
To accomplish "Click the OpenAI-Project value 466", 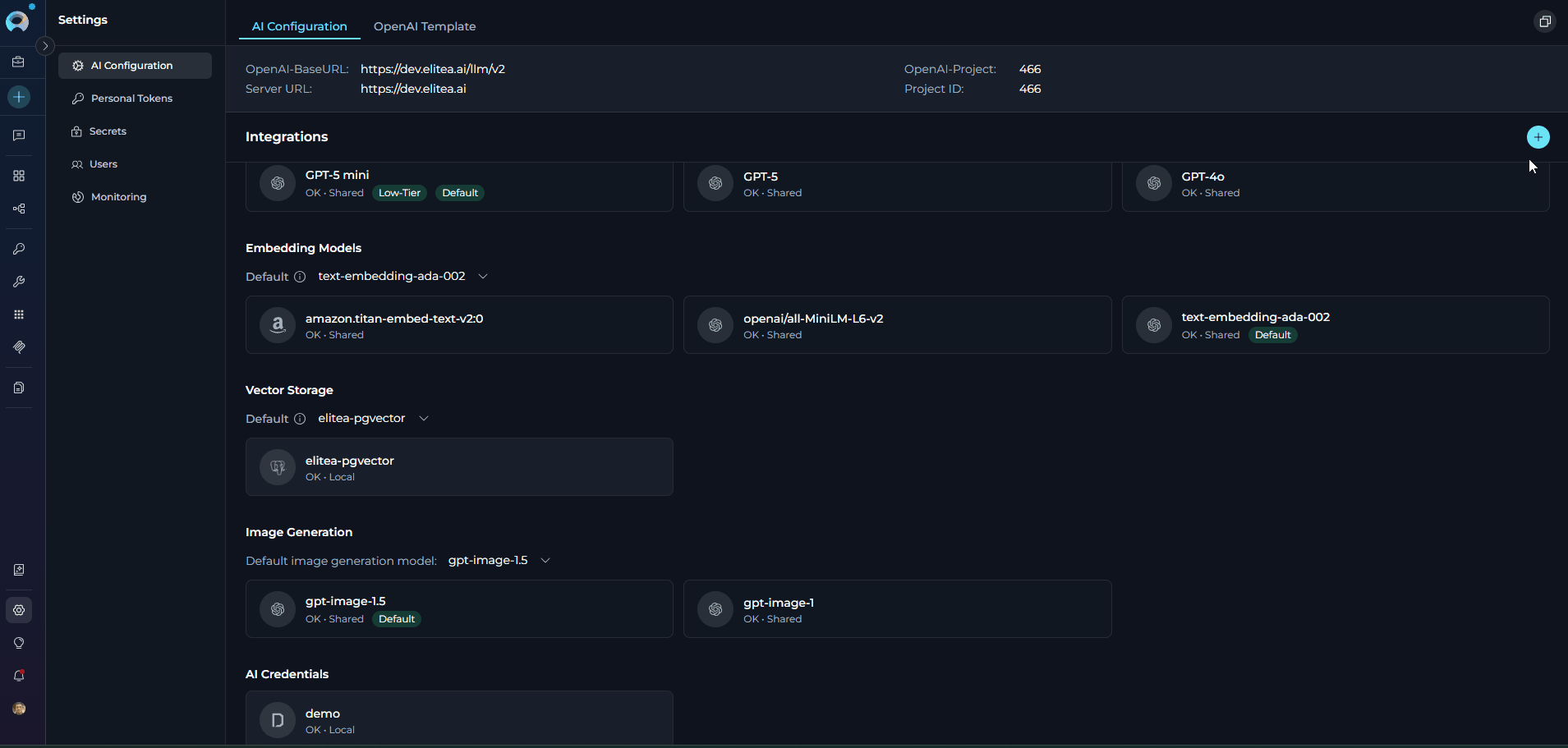I will [1030, 69].
